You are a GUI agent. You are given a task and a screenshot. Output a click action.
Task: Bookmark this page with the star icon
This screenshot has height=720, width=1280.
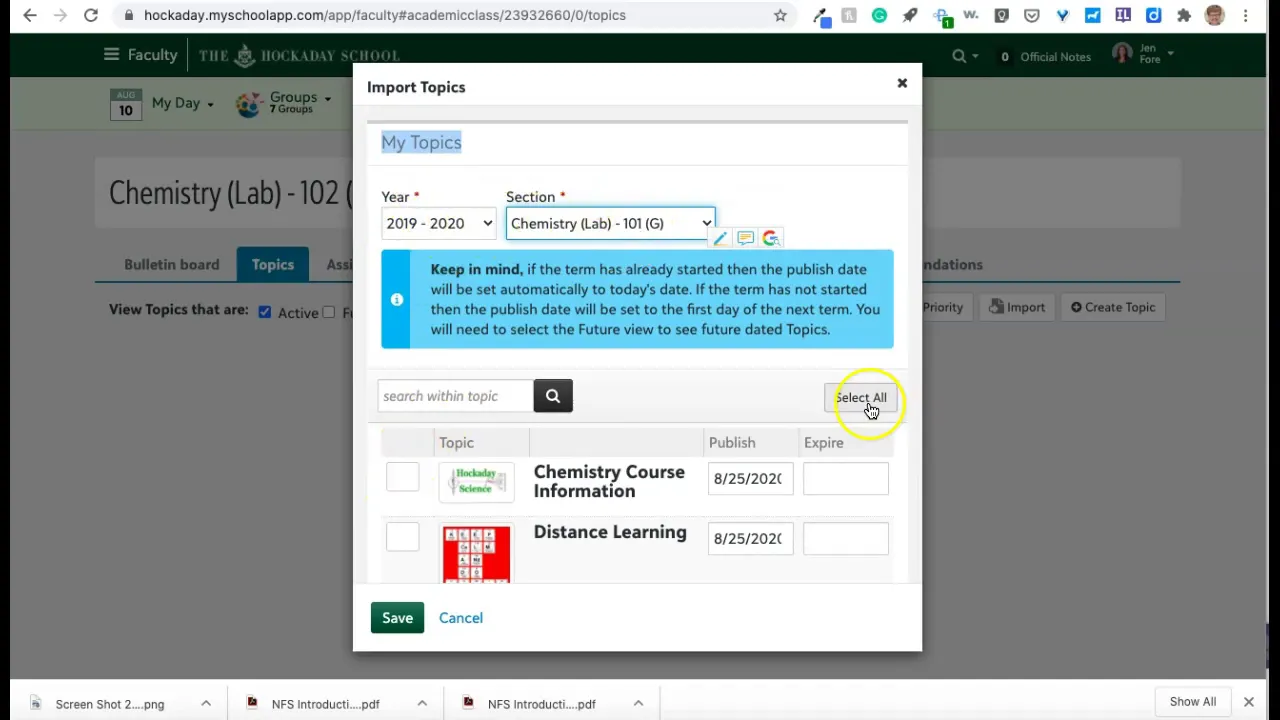[780, 15]
